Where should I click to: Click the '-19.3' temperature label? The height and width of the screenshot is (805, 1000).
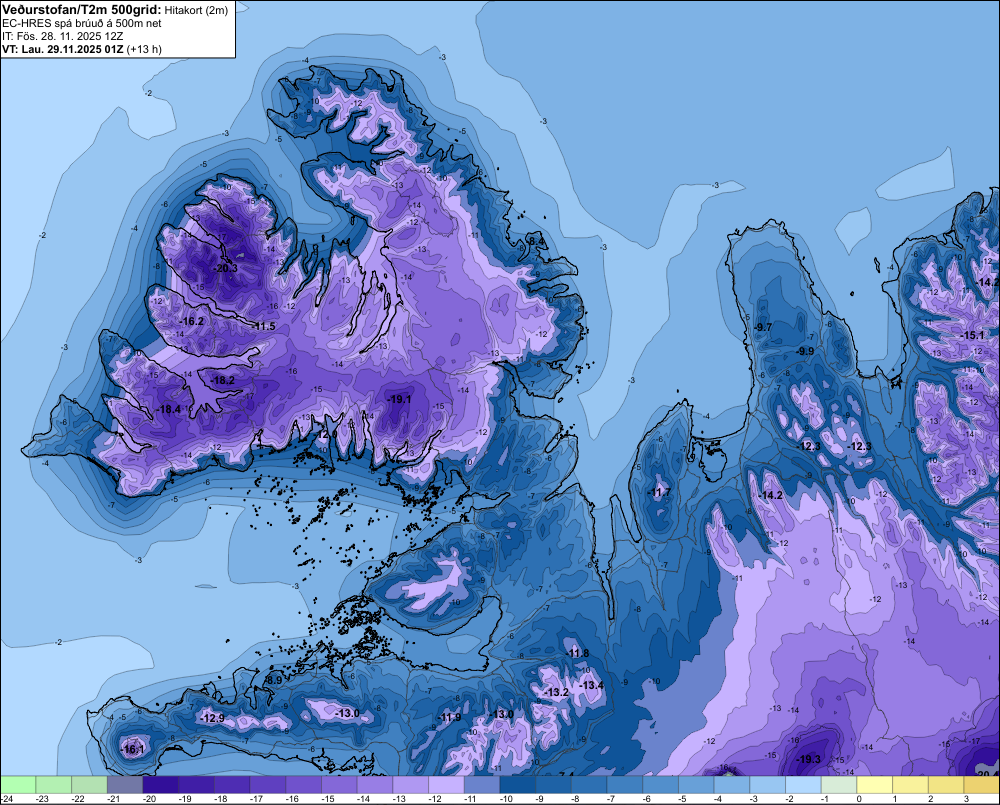click(x=809, y=759)
